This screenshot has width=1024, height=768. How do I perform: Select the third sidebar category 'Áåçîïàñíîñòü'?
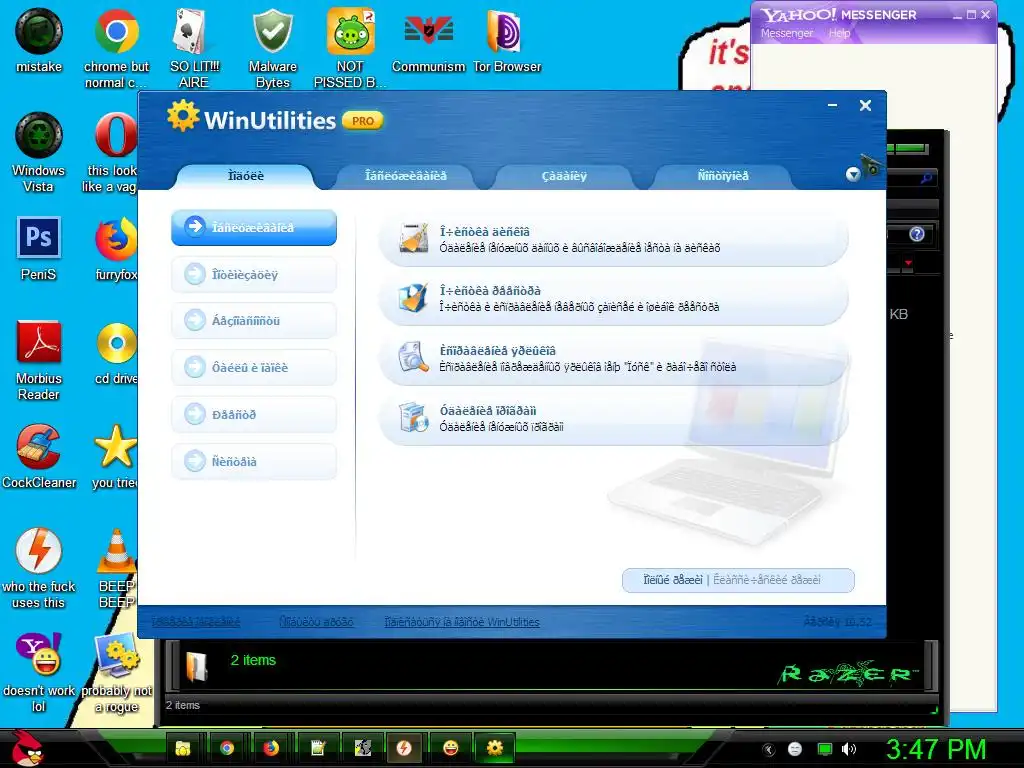coord(254,321)
